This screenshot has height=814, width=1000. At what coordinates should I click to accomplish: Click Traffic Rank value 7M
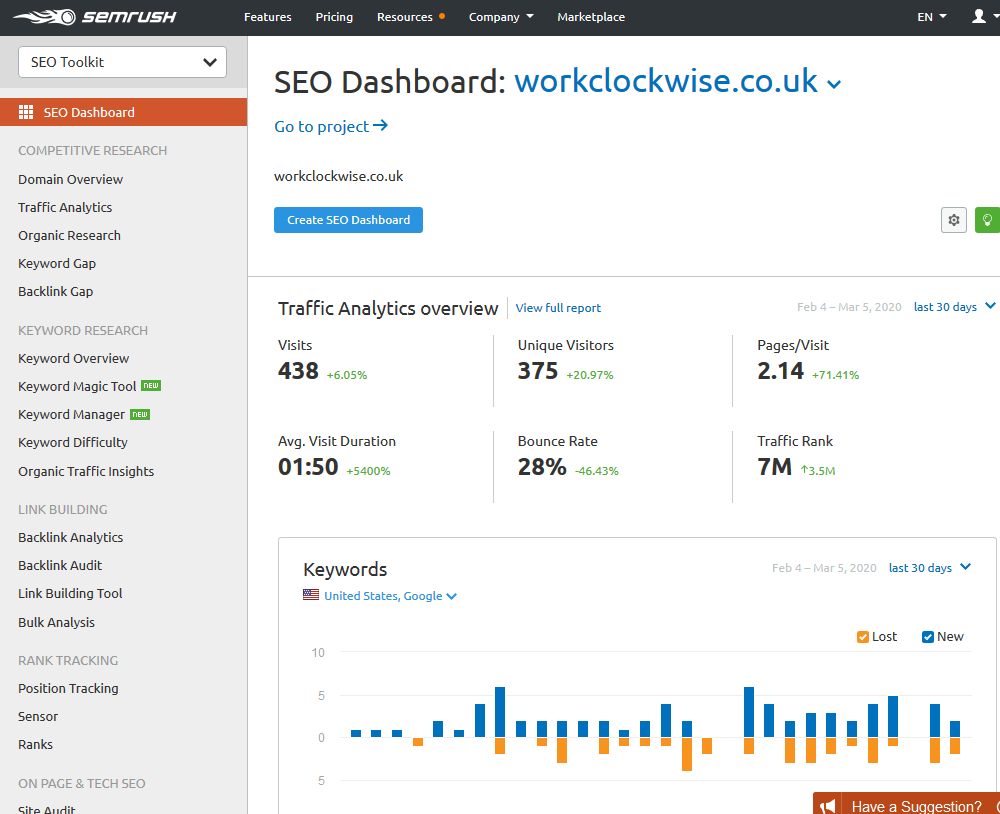(774, 467)
